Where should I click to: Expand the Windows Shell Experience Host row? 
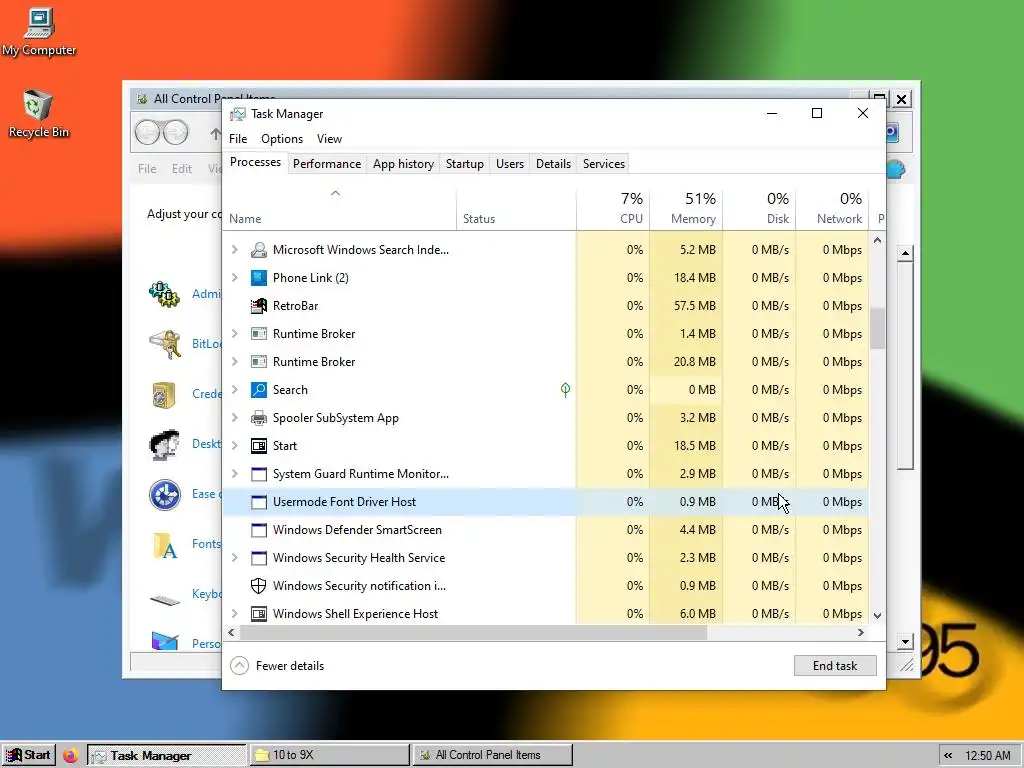235,614
